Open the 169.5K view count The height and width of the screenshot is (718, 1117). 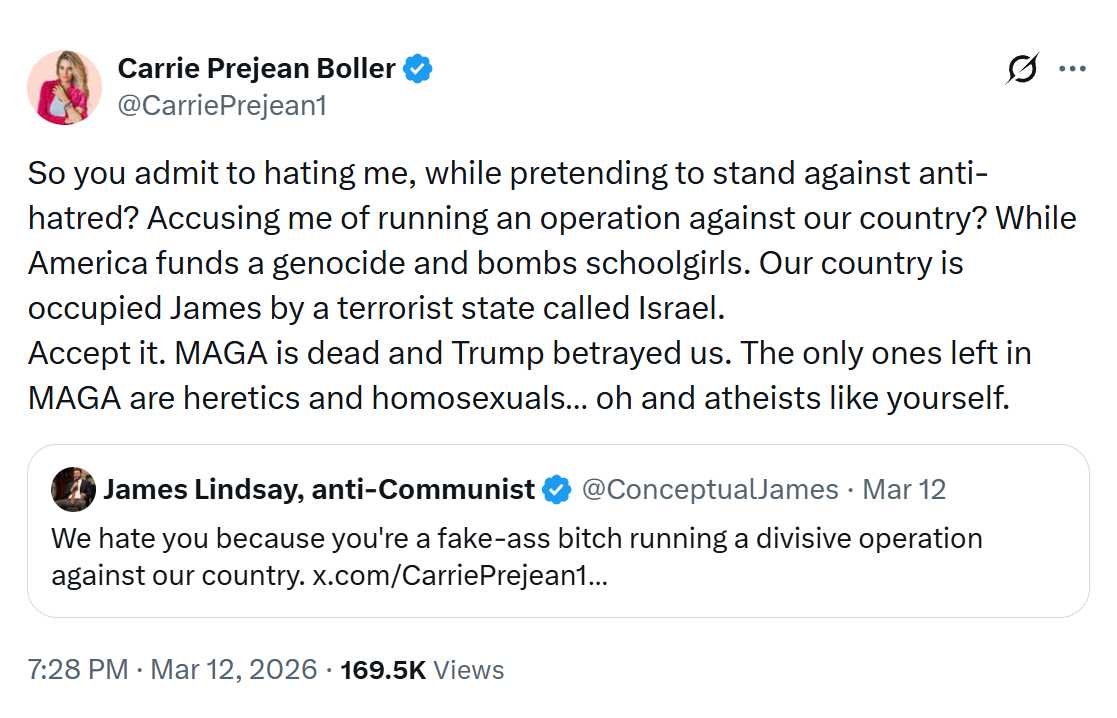click(x=383, y=669)
